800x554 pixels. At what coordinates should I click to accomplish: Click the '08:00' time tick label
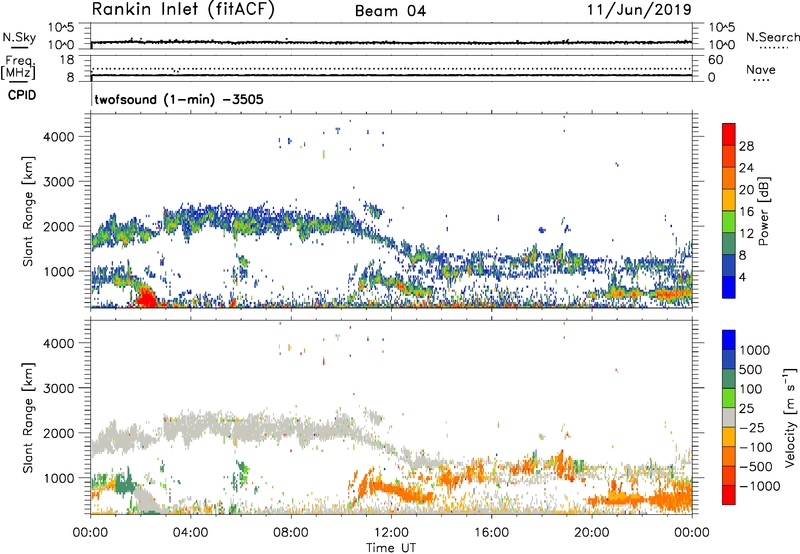tap(291, 533)
